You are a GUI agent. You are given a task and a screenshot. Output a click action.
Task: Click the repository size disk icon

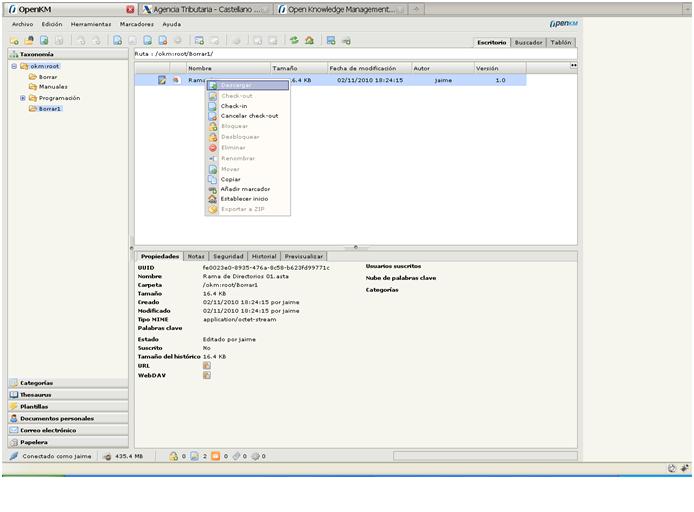[107, 456]
